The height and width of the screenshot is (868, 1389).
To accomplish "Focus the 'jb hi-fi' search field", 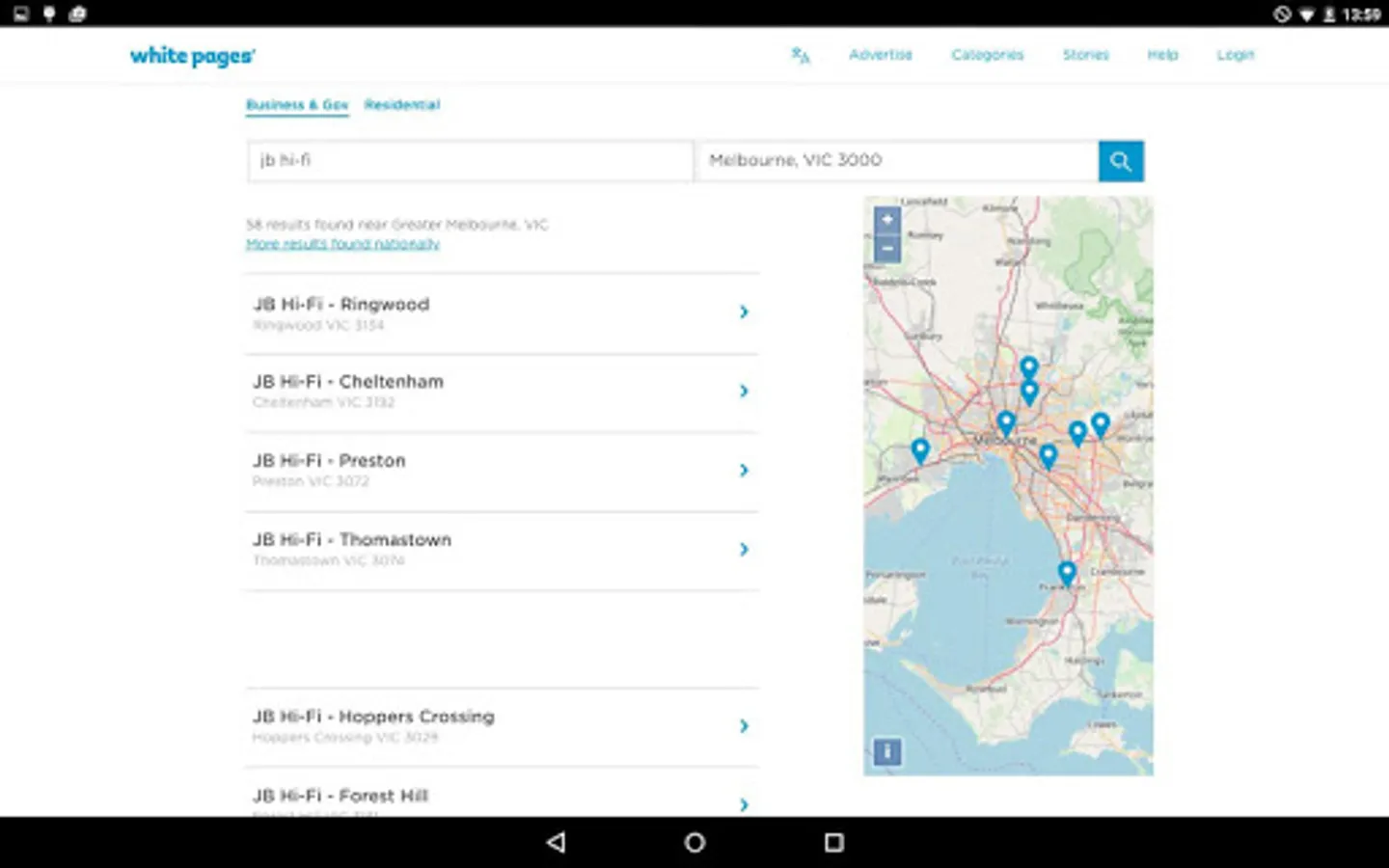I will click(471, 161).
